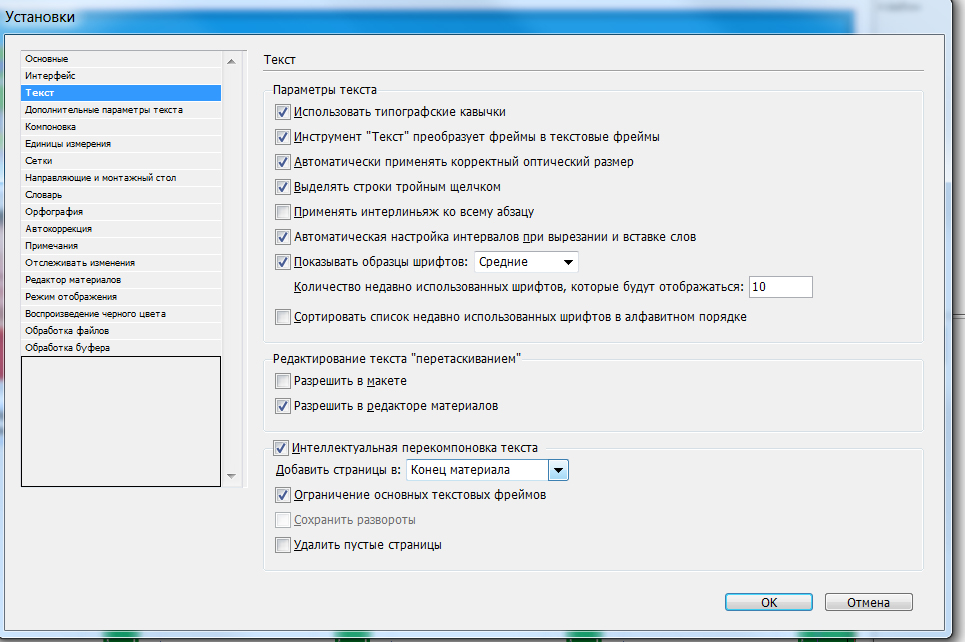
Task: Select Словарь category
Action: [x=121, y=195]
